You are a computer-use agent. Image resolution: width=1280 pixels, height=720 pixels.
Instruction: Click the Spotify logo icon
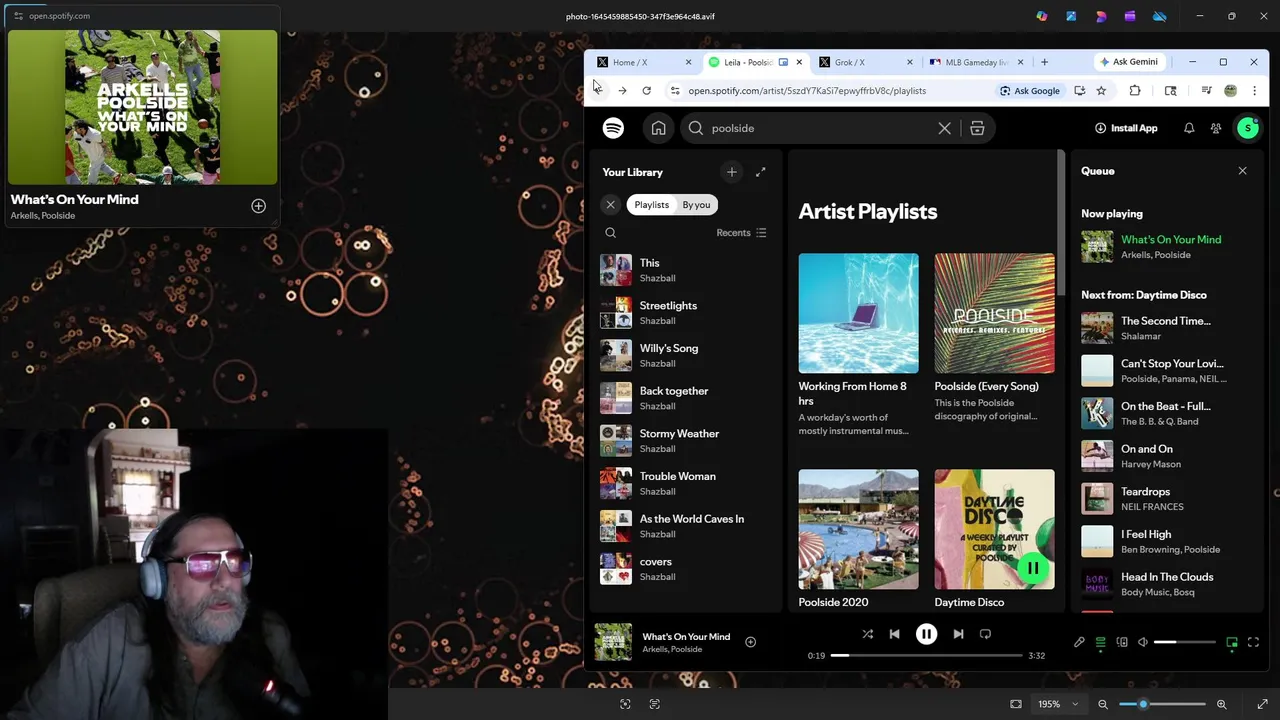tap(613, 128)
